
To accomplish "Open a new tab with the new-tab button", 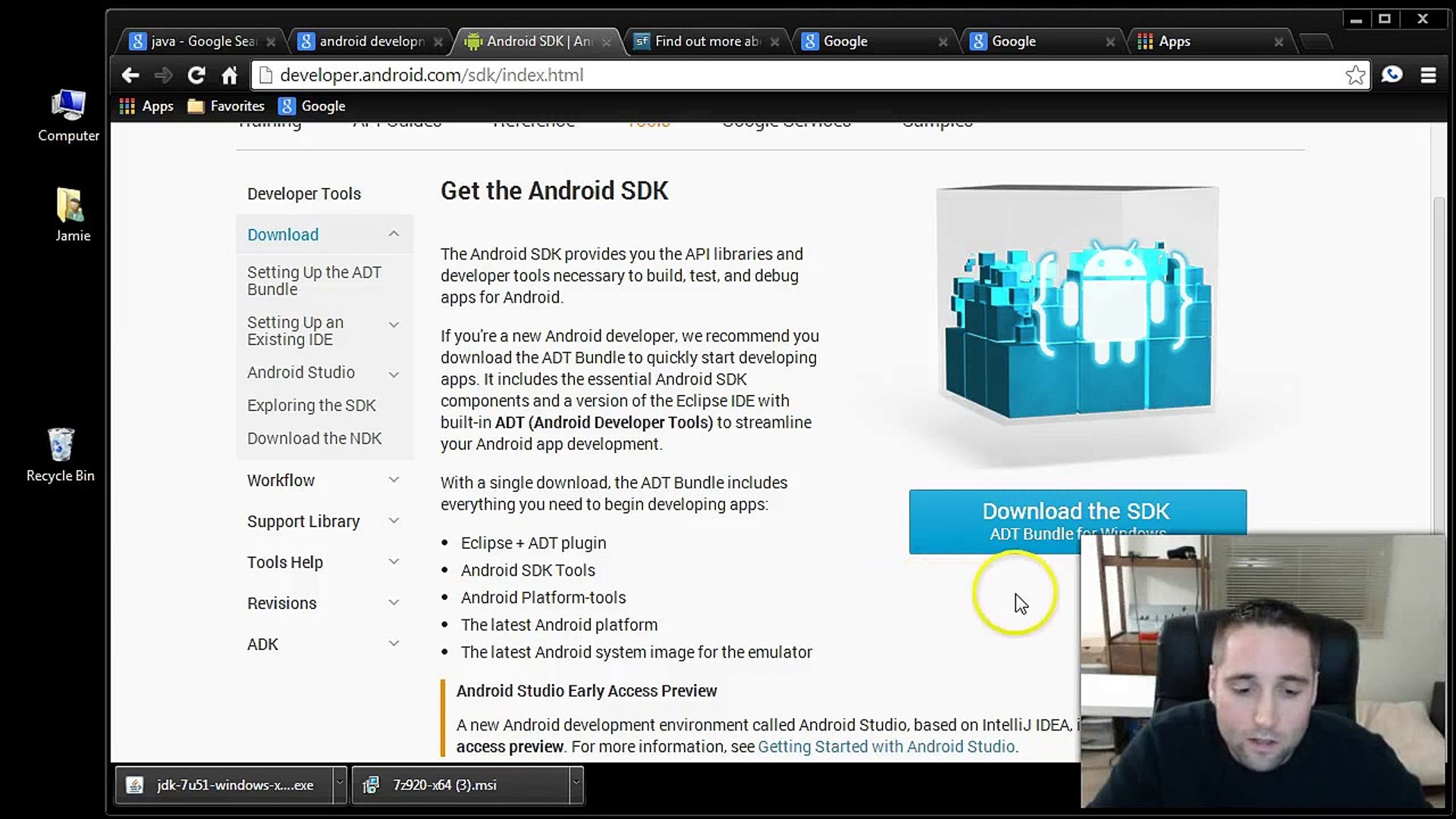I will (1316, 41).
